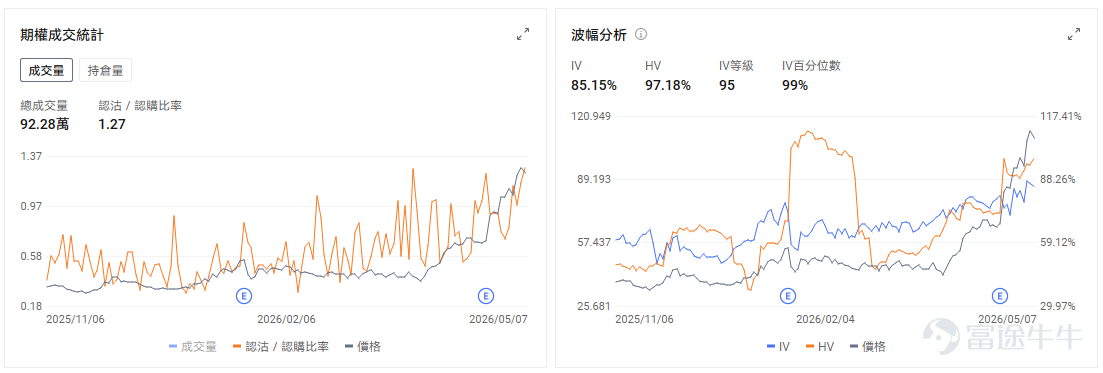Toggle the 價格 legend in 期權成交統計

(x=364, y=346)
